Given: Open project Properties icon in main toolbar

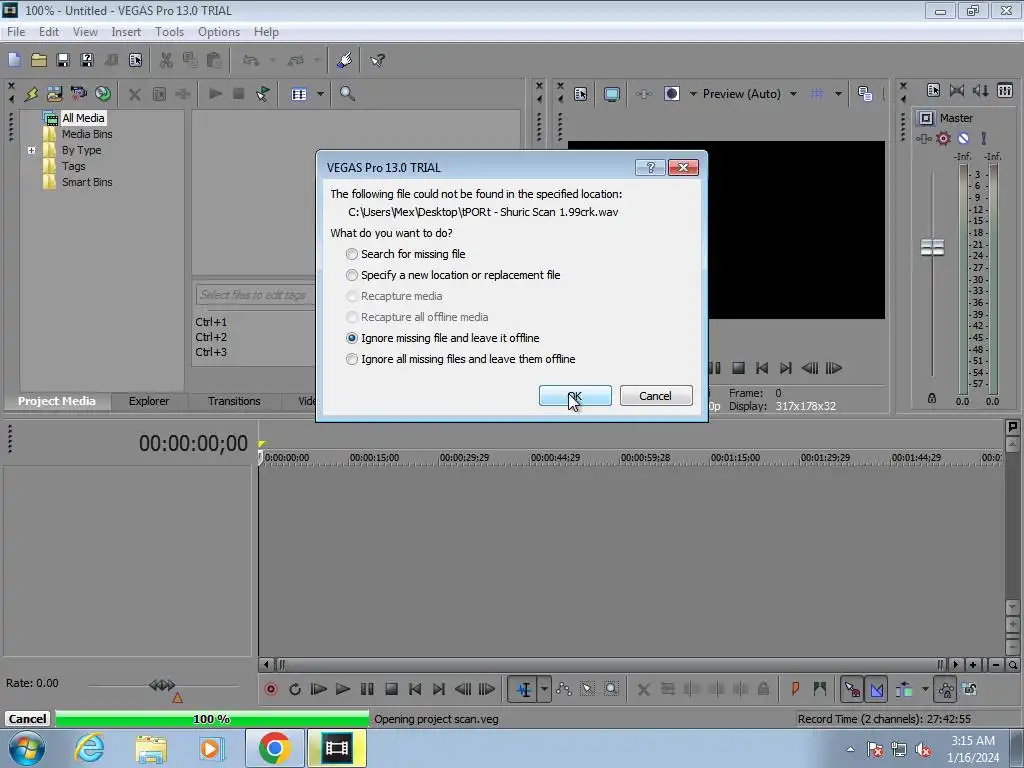Looking at the screenshot, I should coord(135,60).
